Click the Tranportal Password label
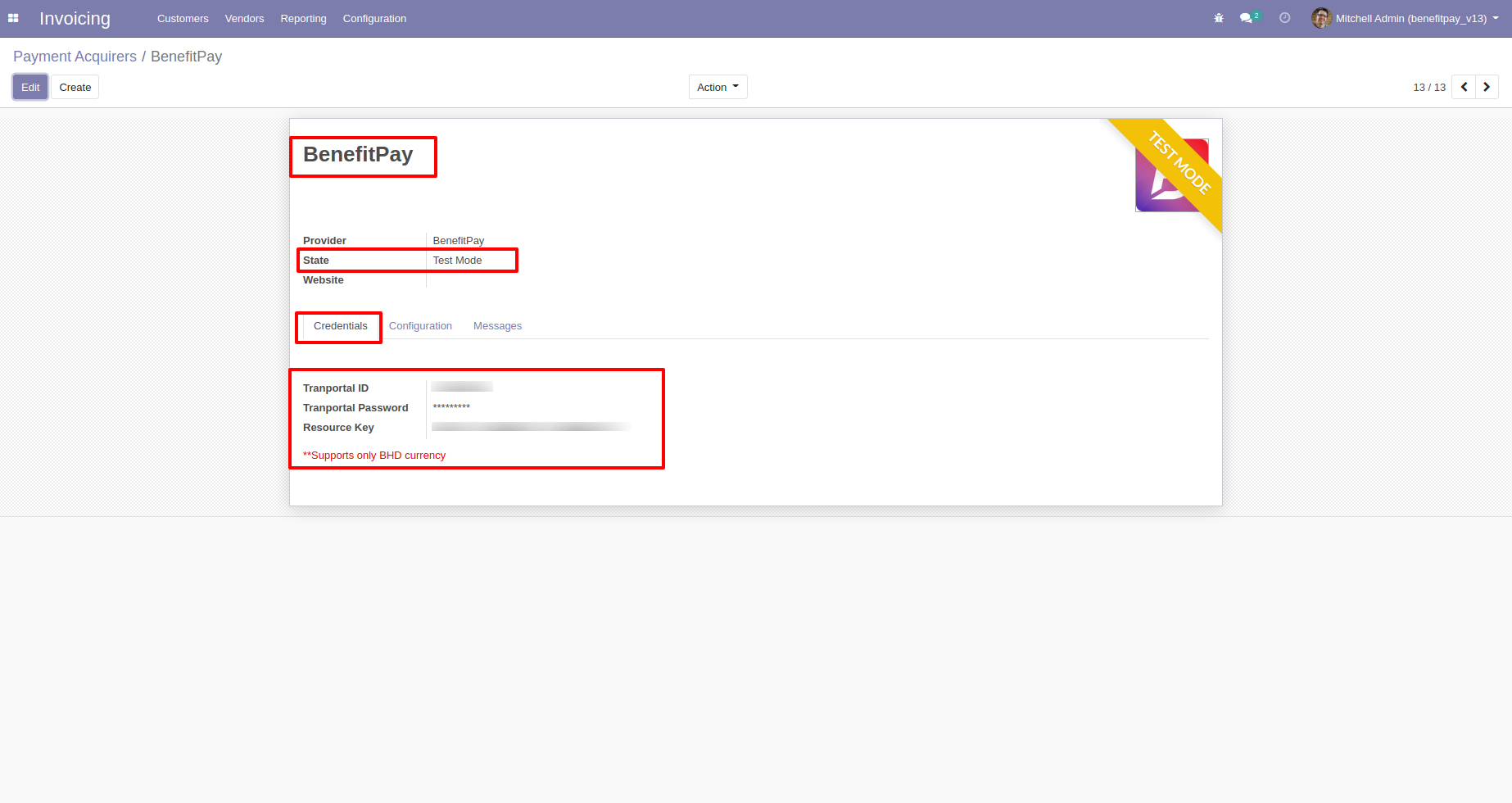Image resolution: width=1512 pixels, height=803 pixels. point(355,407)
